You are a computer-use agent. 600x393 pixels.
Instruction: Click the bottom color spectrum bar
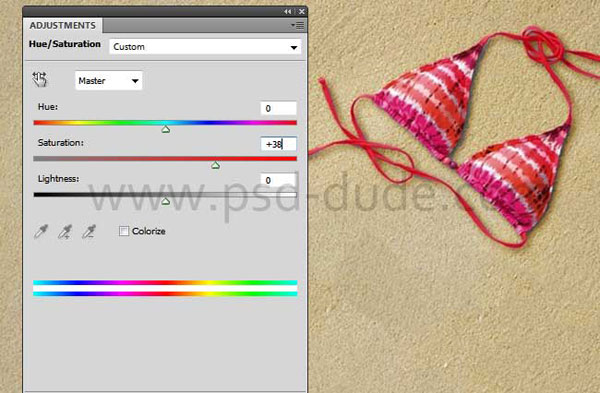click(x=165, y=294)
